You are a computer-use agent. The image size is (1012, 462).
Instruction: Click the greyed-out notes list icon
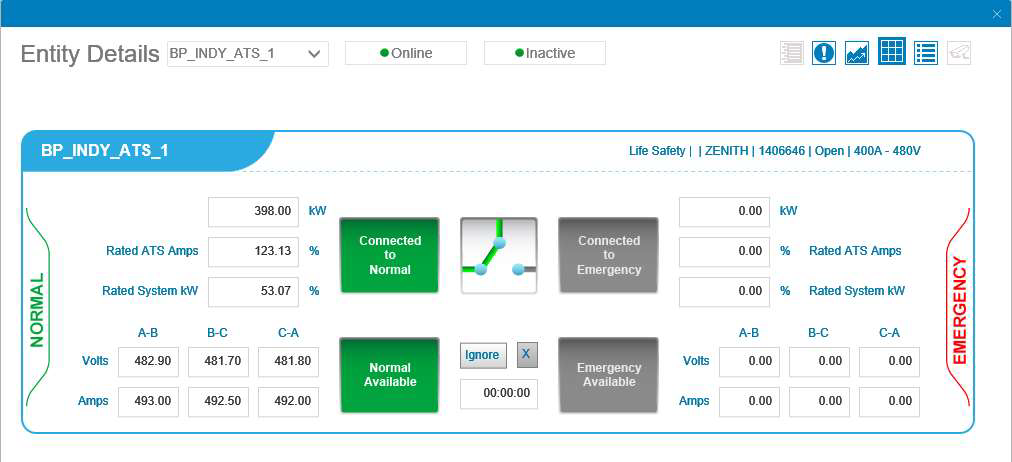coord(791,53)
